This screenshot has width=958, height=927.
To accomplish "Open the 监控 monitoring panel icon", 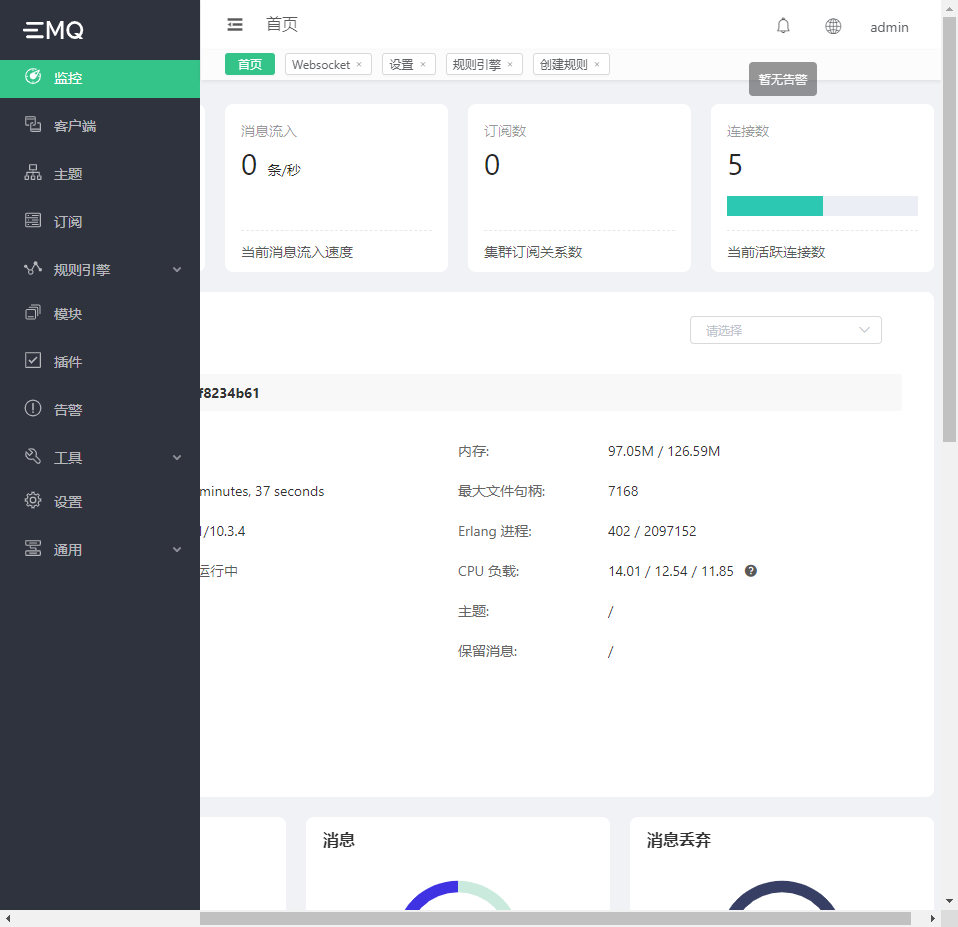I will tap(31, 77).
